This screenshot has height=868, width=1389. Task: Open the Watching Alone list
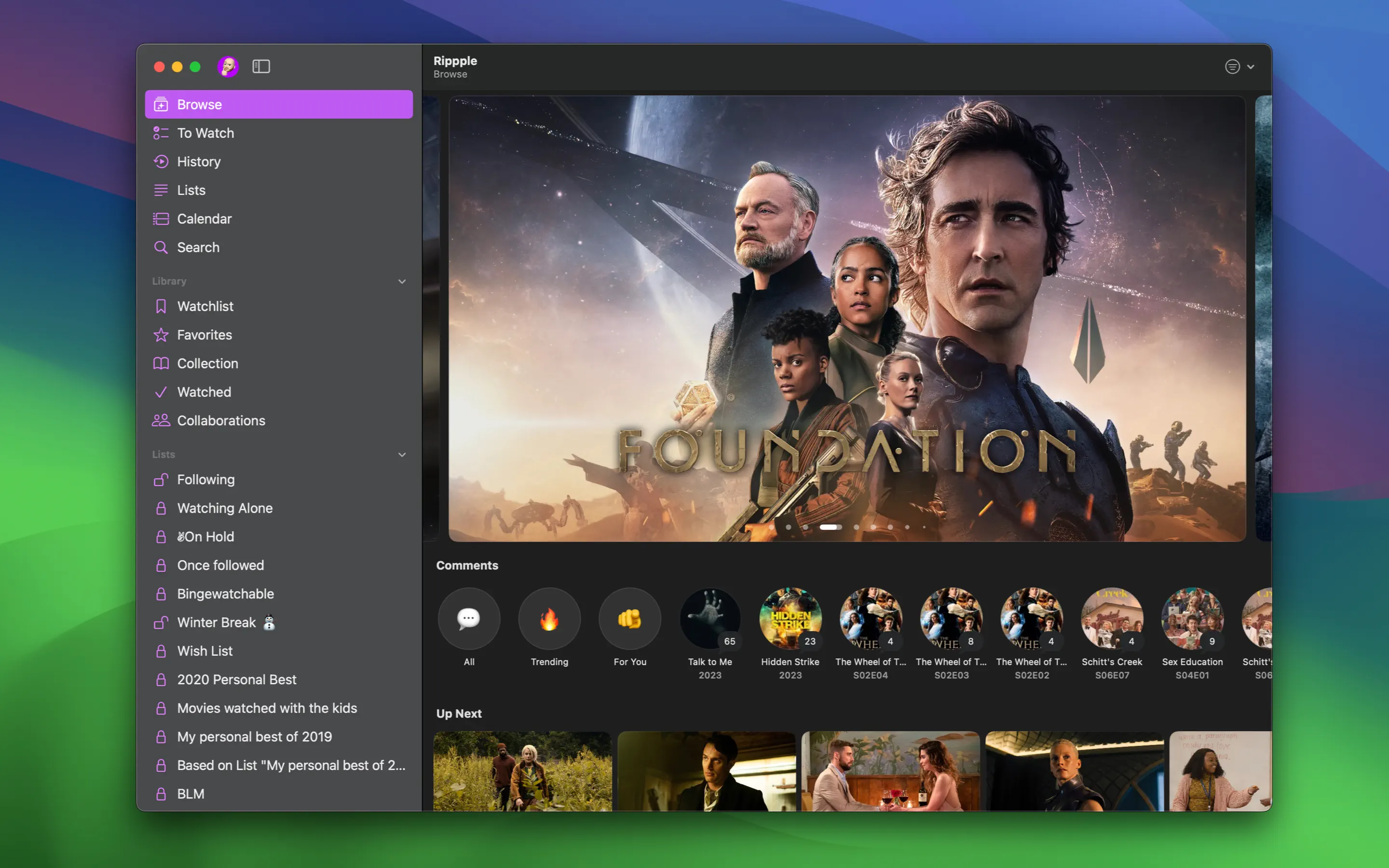[x=224, y=508]
